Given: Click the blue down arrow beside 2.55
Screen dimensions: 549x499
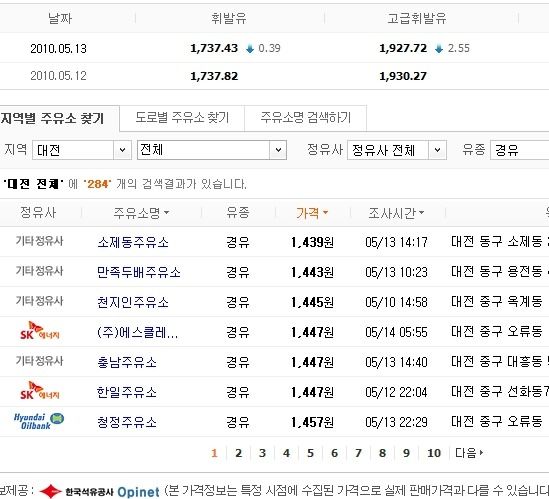Looking at the screenshot, I should point(439,49).
